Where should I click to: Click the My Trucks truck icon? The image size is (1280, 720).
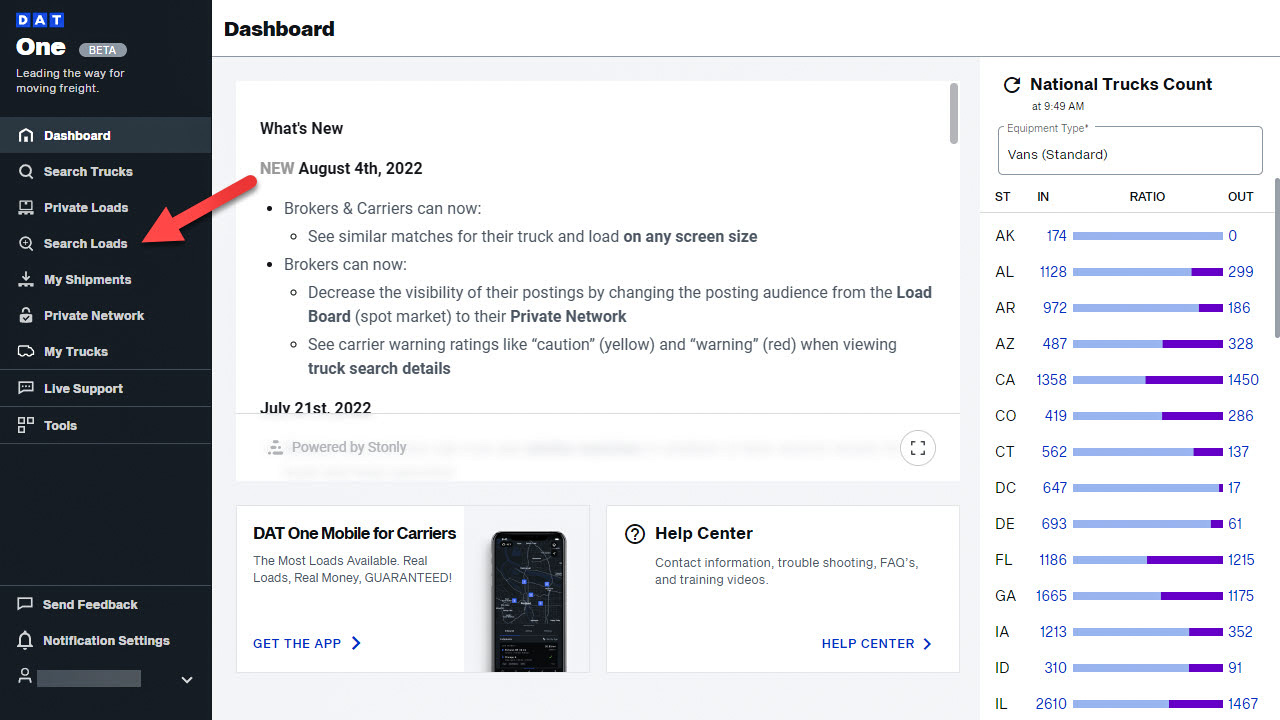(x=26, y=351)
